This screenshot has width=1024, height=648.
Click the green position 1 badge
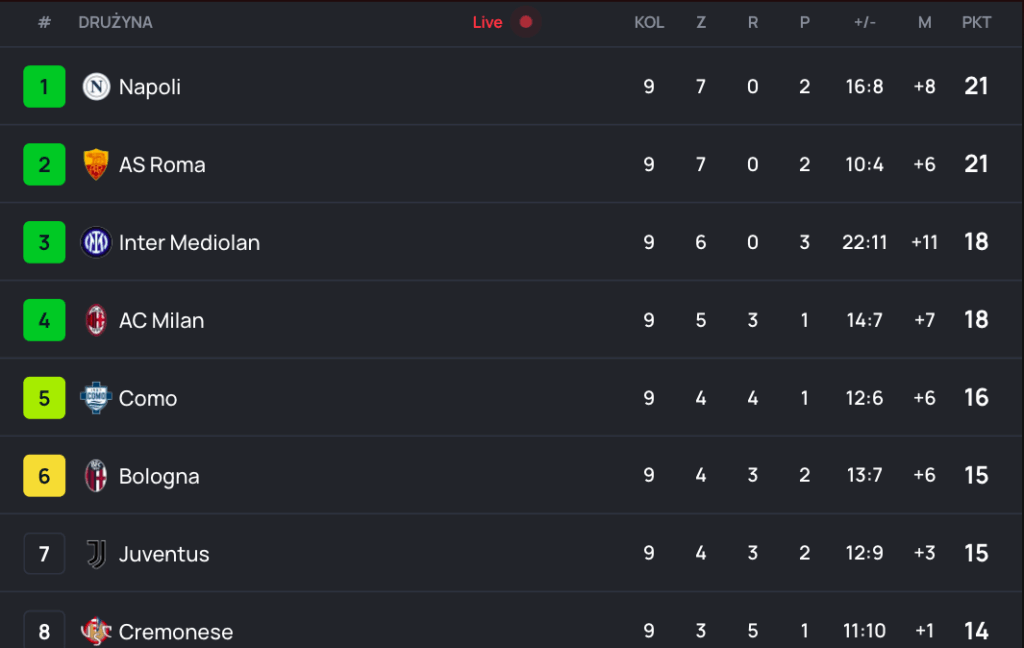[44, 87]
